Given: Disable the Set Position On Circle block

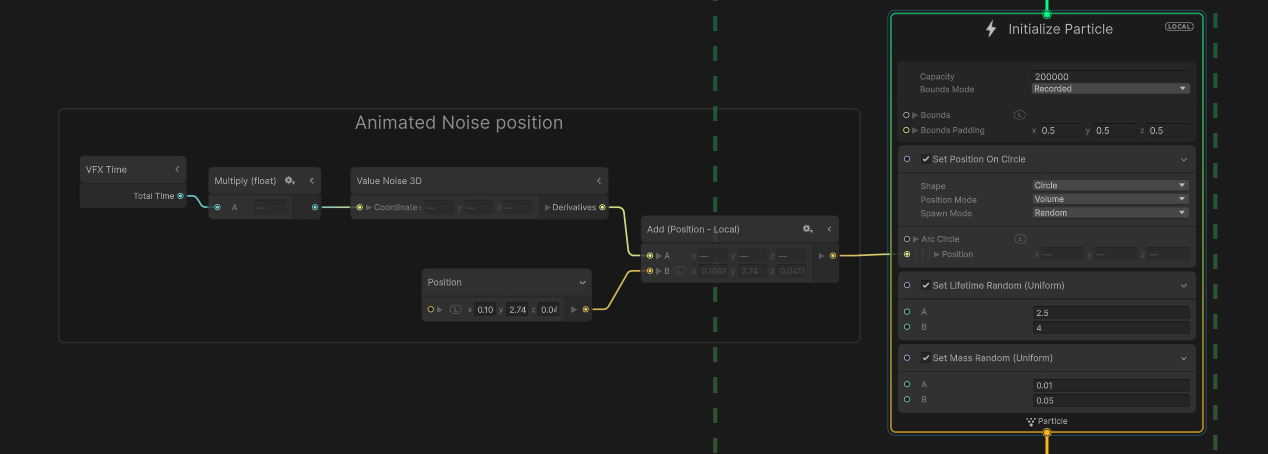Looking at the screenshot, I should (x=926, y=159).
